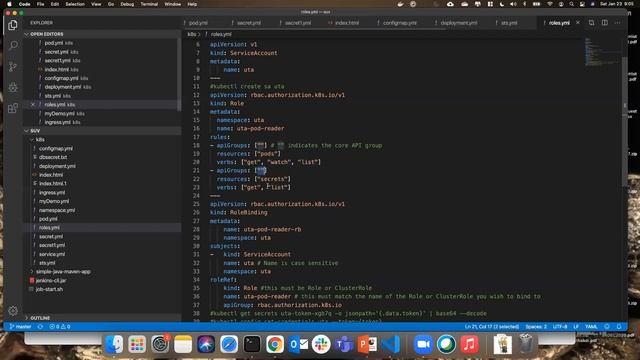Open the Terminal menu in the menu bar

(149, 4)
